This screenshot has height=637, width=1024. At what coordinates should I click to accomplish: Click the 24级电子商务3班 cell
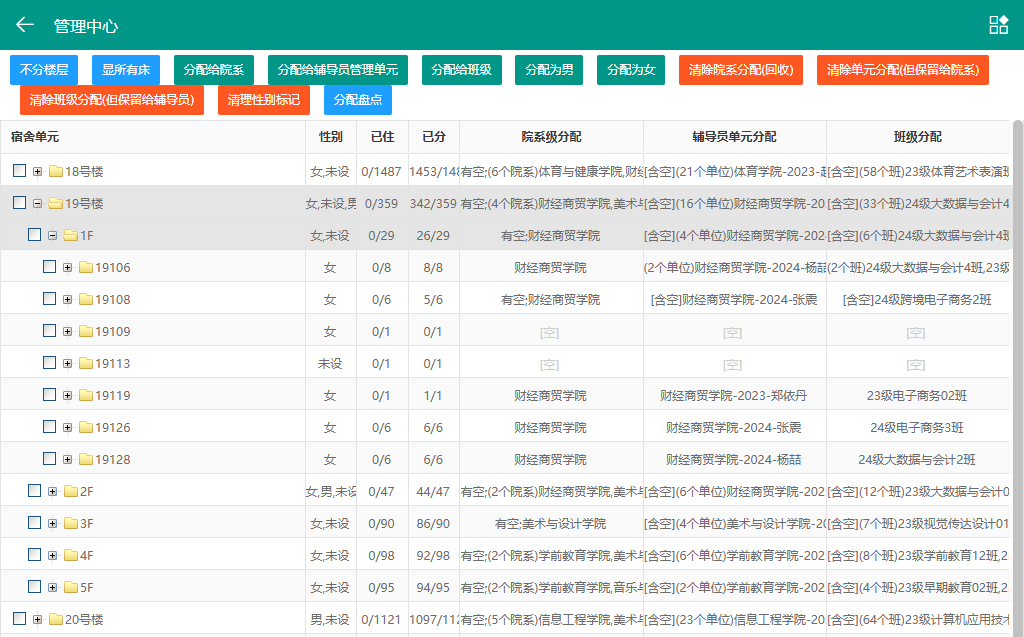917,427
